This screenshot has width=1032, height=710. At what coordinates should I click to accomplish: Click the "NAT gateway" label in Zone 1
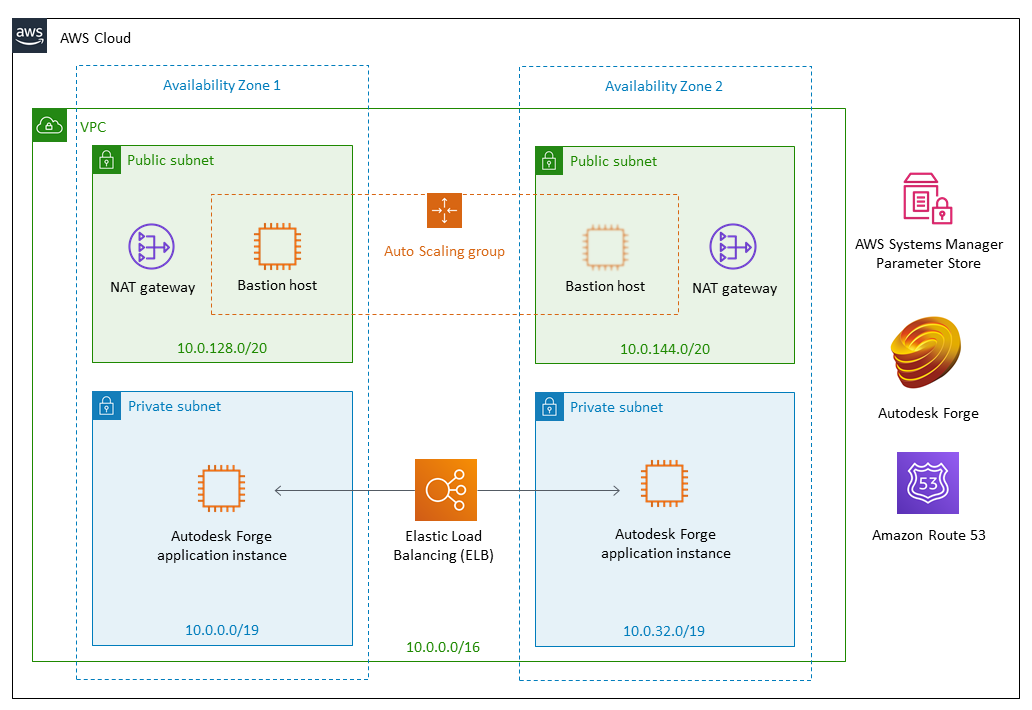click(x=153, y=288)
